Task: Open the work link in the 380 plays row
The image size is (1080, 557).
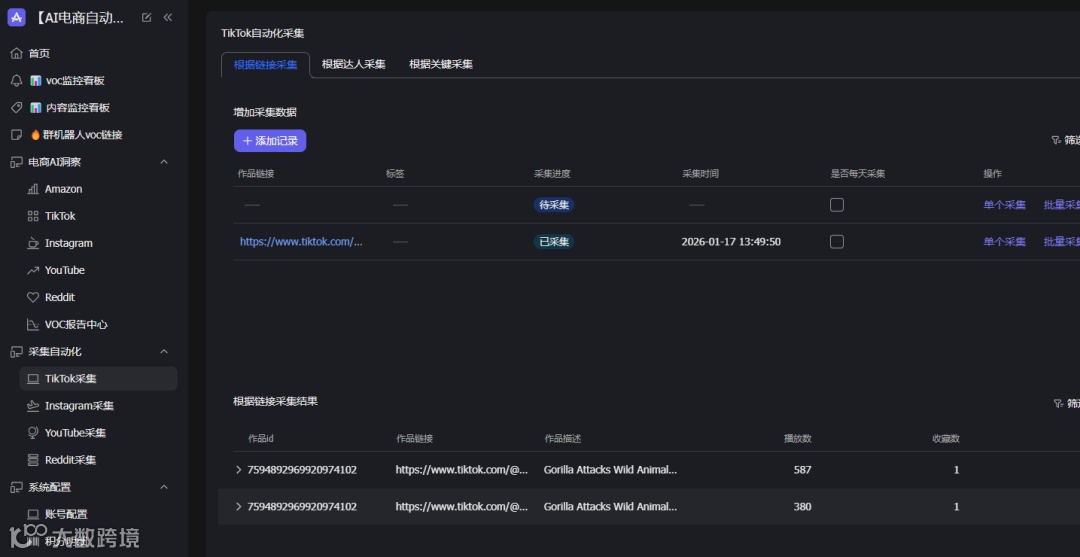Action: pyautogui.click(x=461, y=507)
